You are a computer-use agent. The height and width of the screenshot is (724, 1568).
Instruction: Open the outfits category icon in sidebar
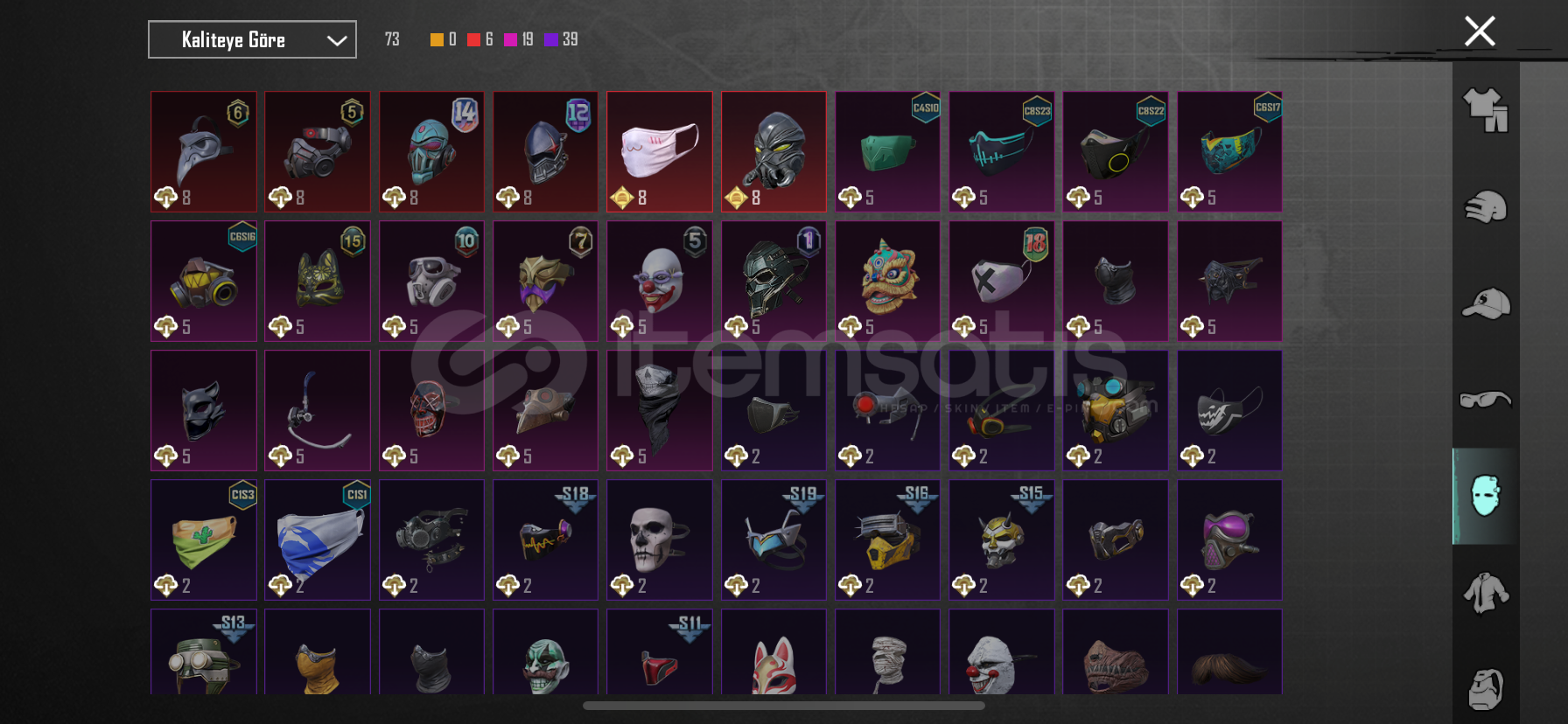[x=1486, y=110]
